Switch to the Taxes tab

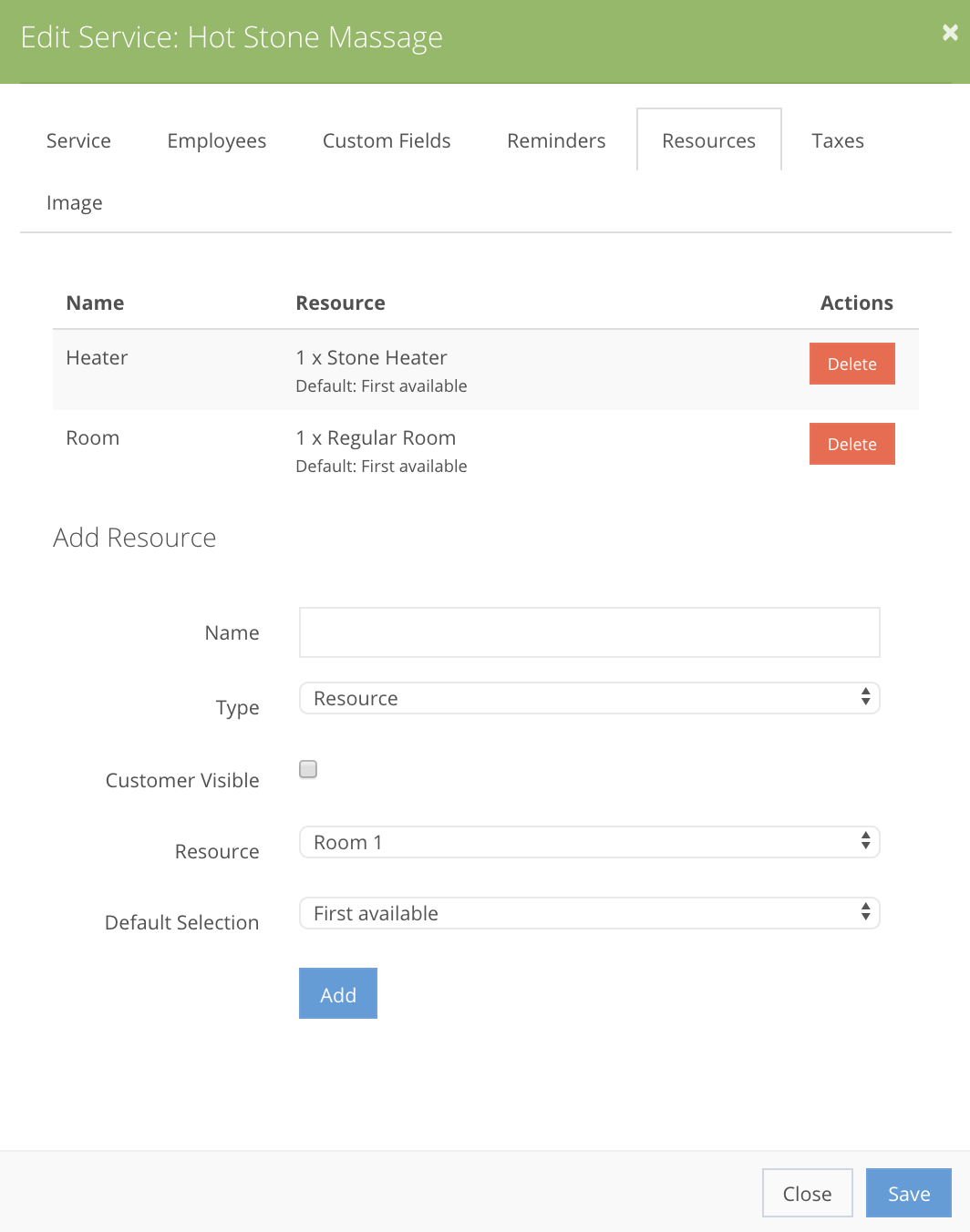pos(837,140)
